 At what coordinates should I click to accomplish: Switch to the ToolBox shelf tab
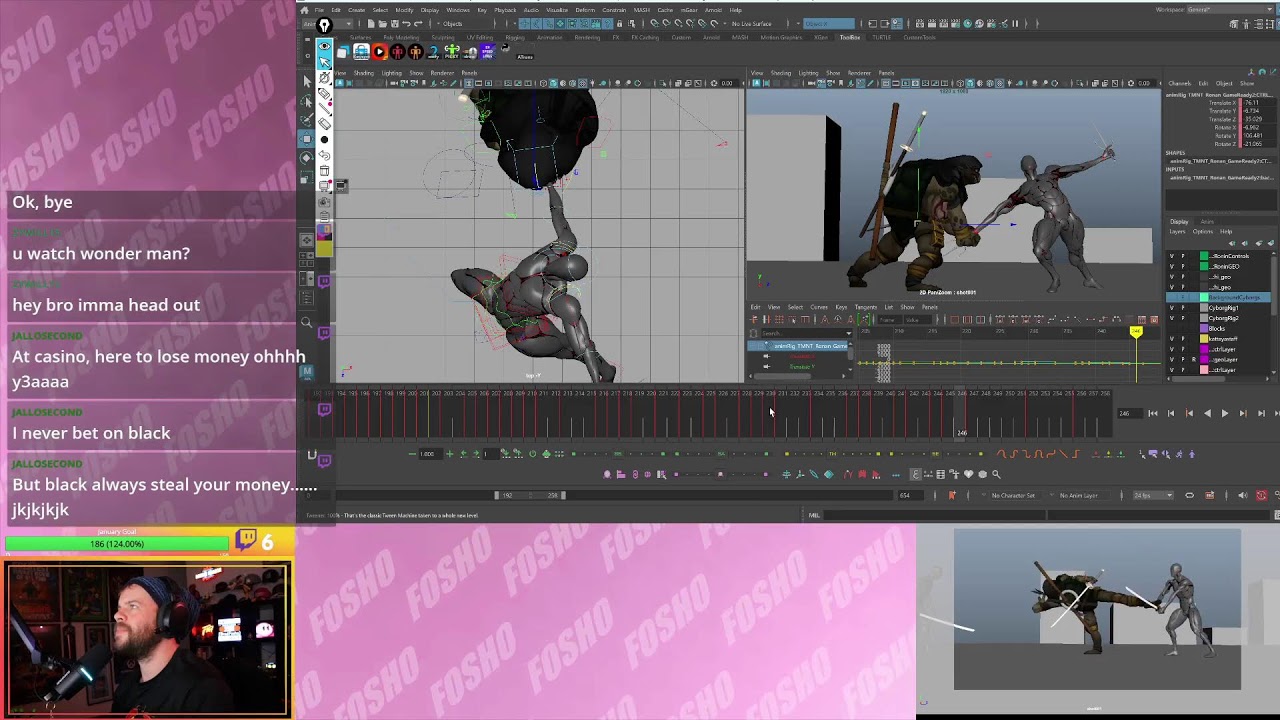click(x=850, y=38)
